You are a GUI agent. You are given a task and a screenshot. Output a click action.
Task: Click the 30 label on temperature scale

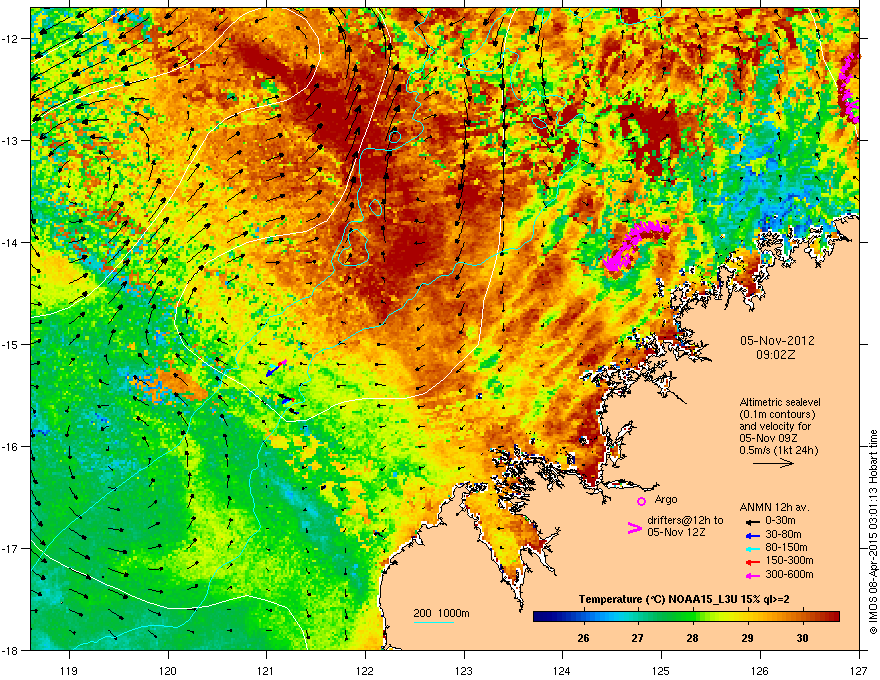point(803,638)
